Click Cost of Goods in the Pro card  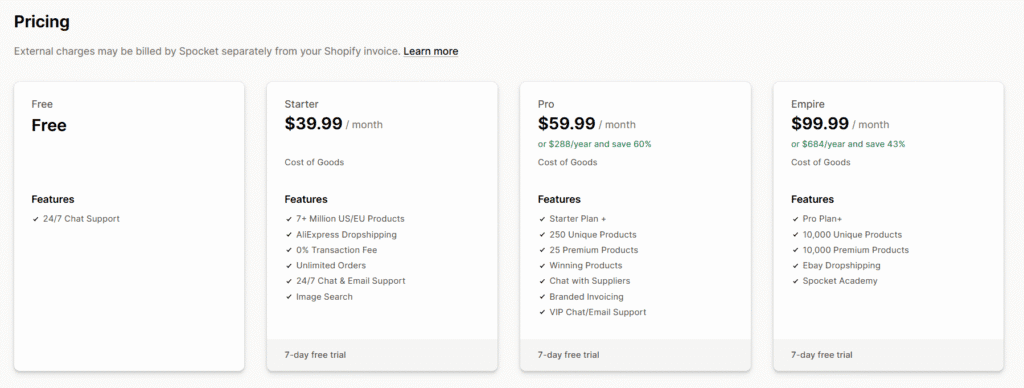click(568, 162)
